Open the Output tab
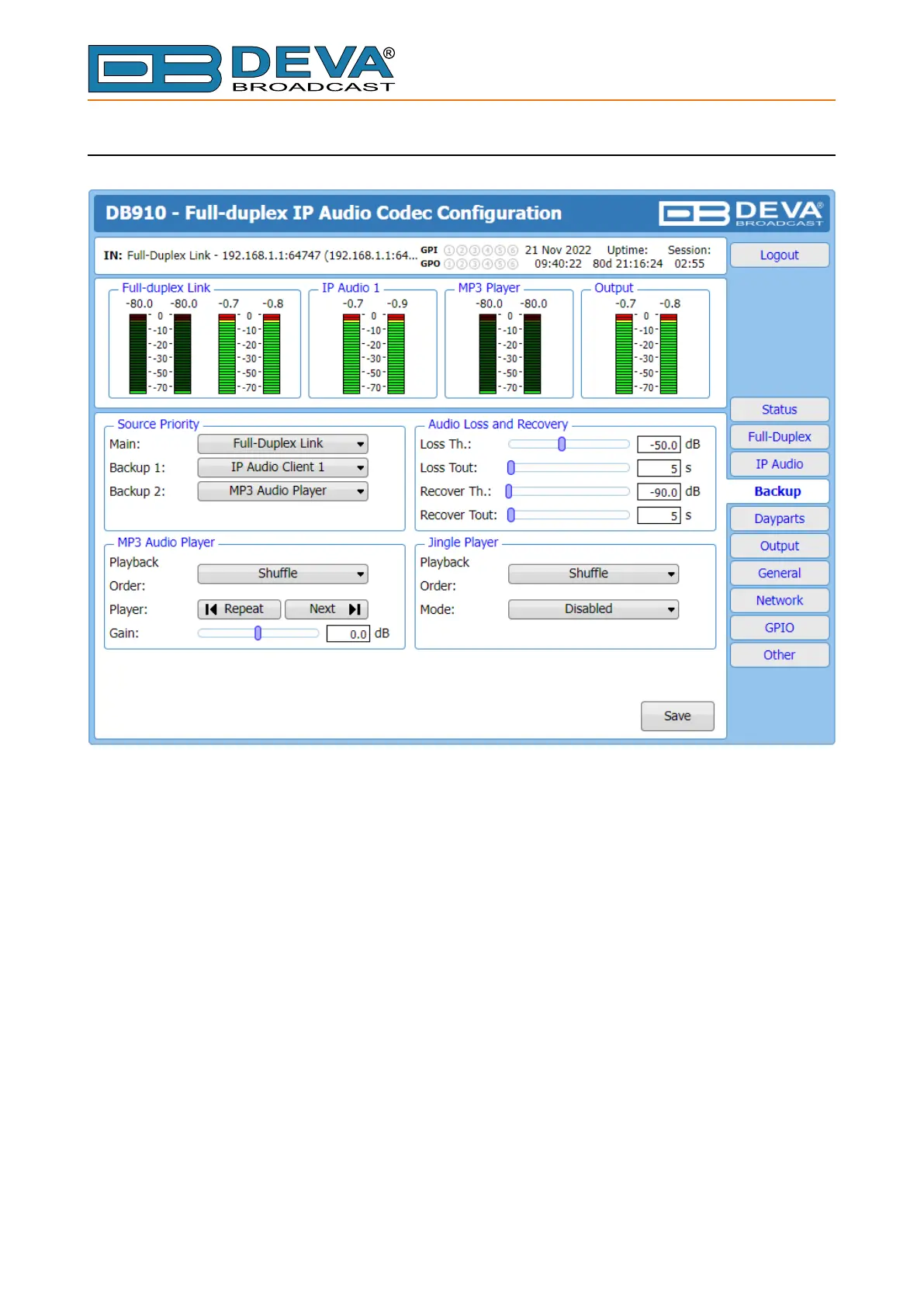This screenshot has width=924, height=1307. 780,546
